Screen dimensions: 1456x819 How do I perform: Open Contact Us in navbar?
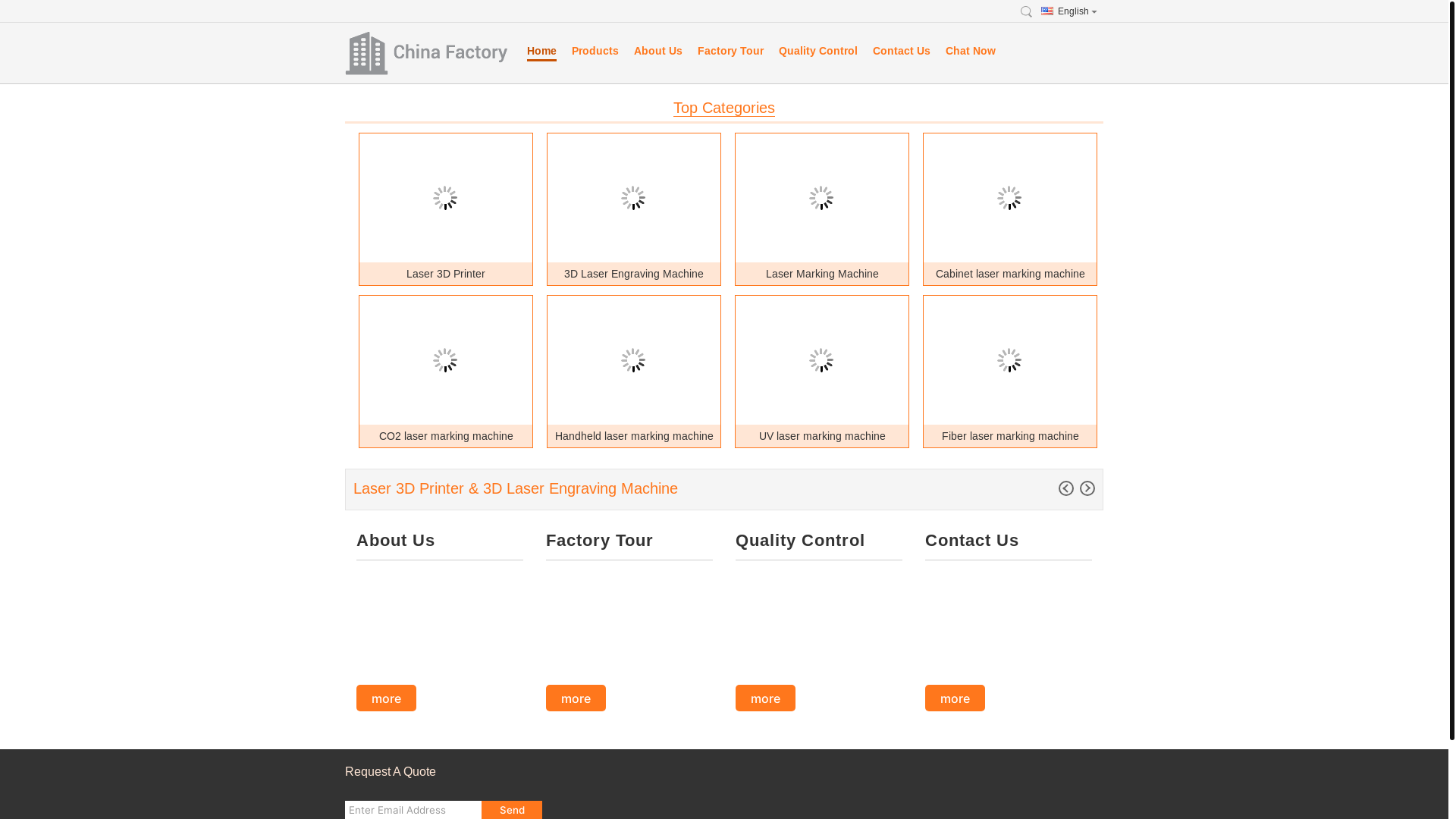coord(902,51)
